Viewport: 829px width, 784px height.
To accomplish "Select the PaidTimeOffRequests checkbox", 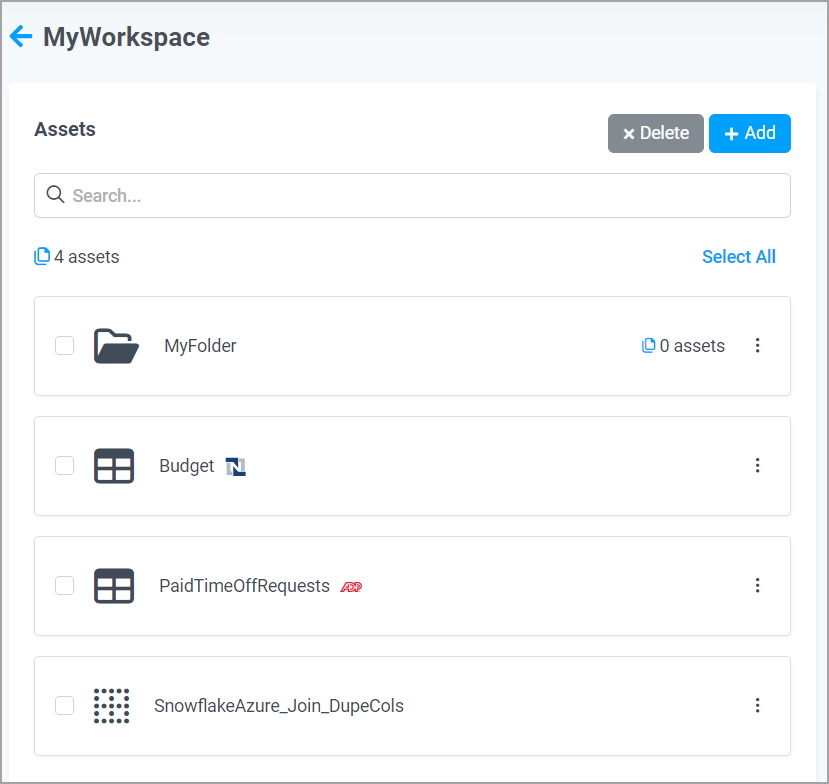I will (64, 585).
